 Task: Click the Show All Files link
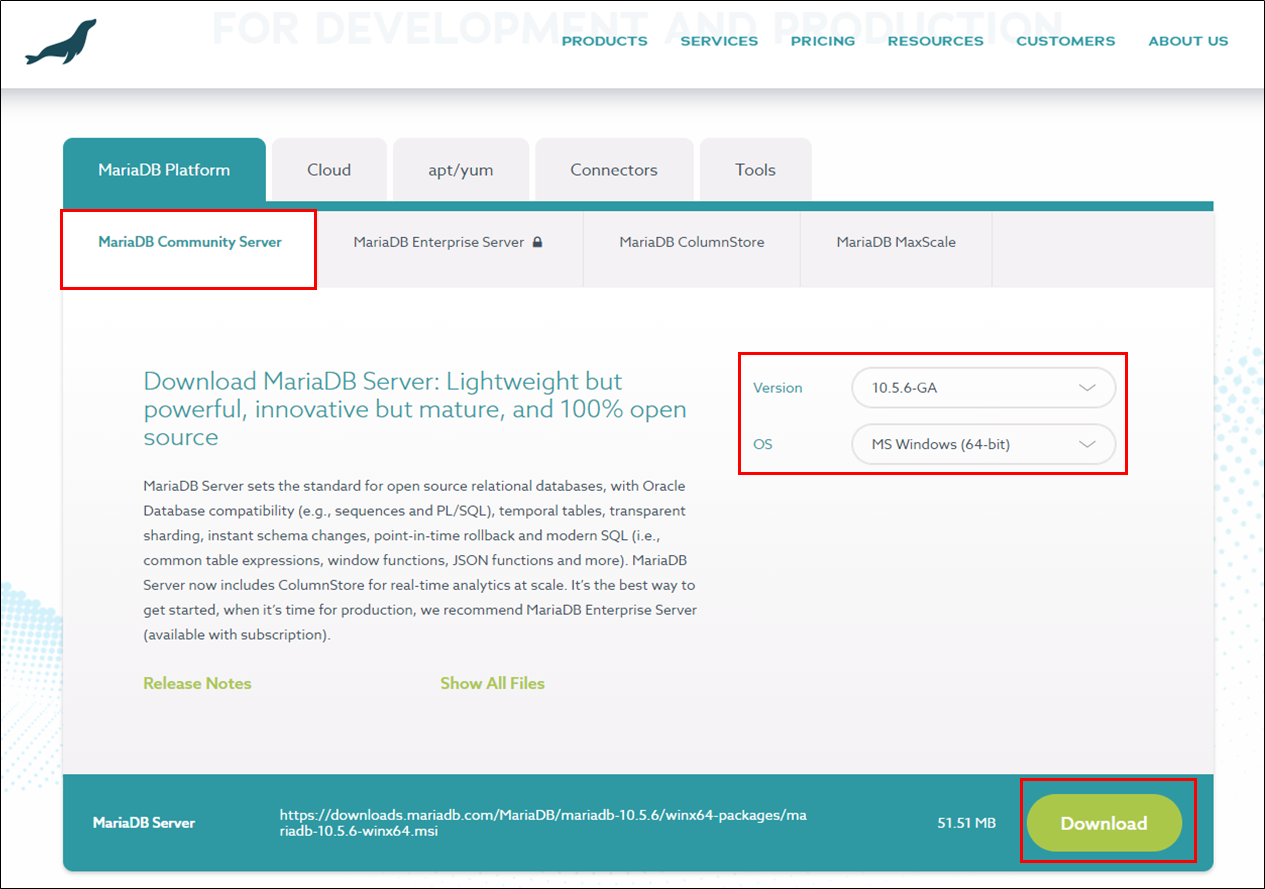[492, 683]
